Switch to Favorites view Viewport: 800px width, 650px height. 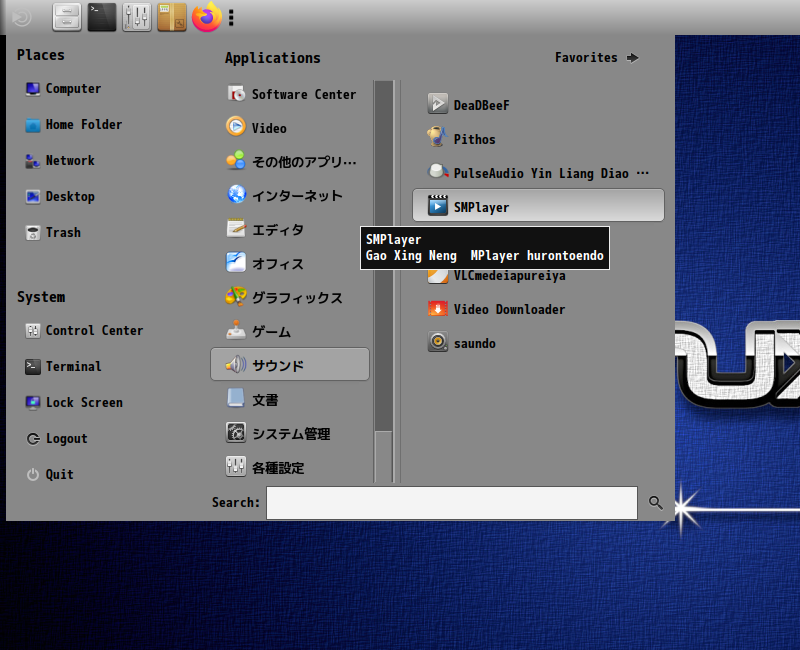596,58
